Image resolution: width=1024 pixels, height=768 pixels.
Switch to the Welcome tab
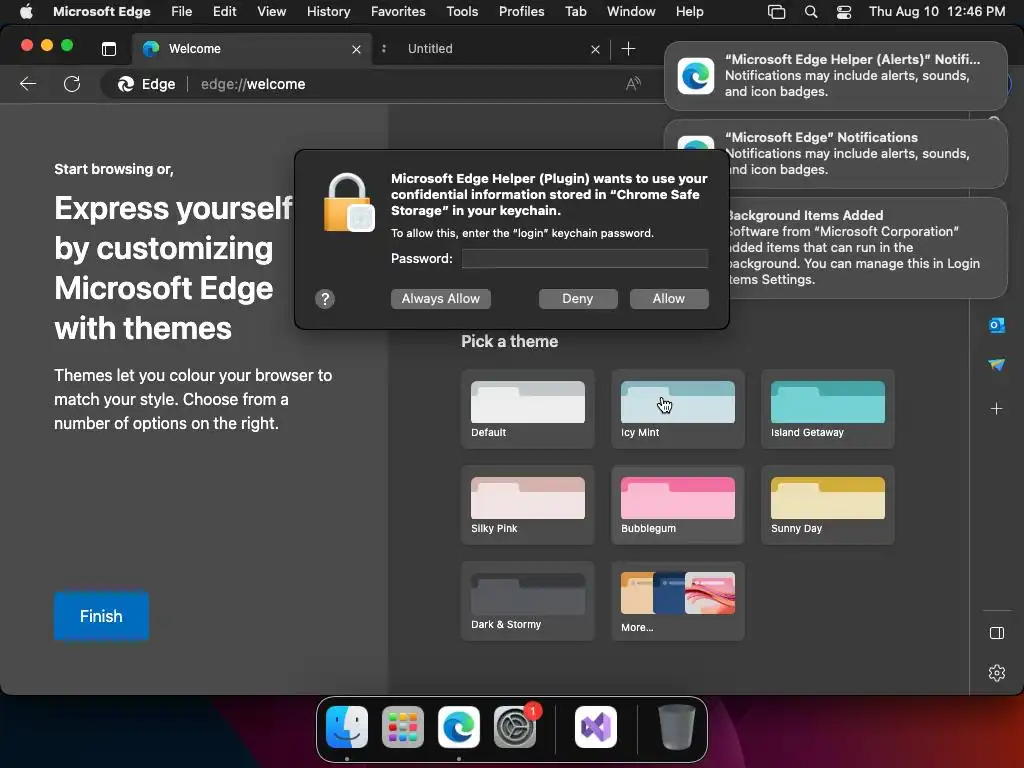253,48
